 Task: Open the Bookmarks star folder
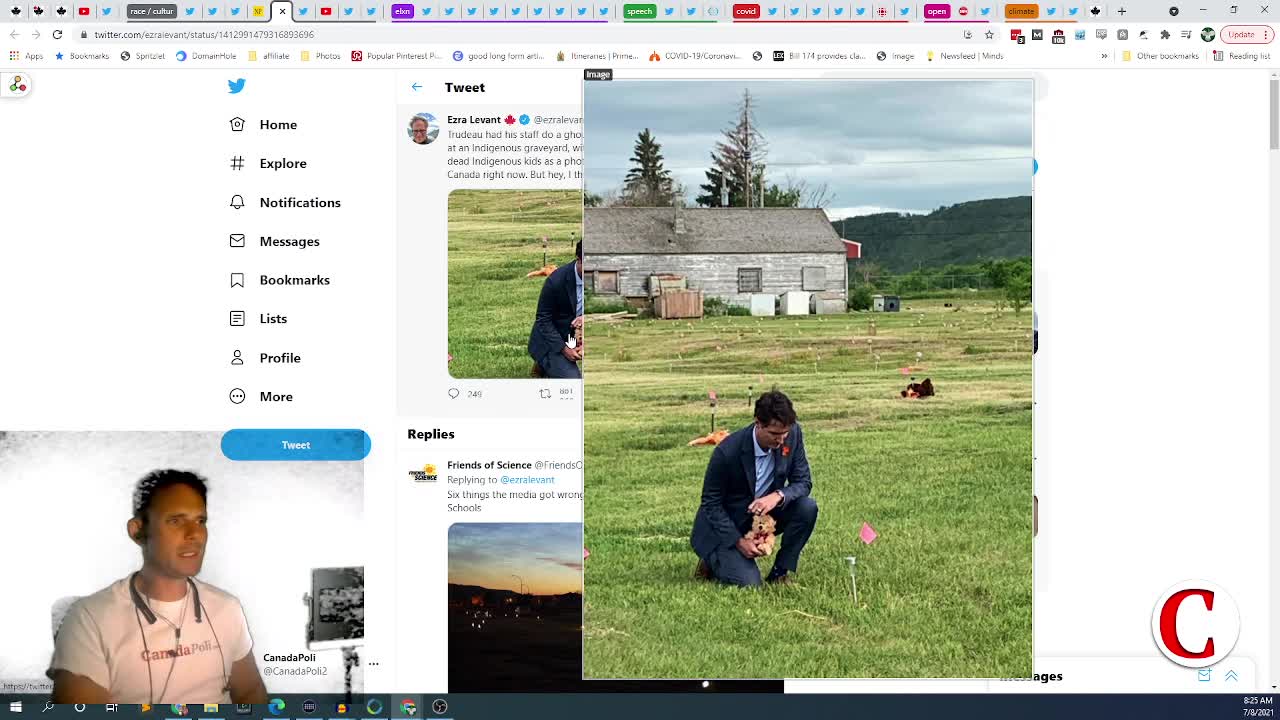click(x=82, y=56)
